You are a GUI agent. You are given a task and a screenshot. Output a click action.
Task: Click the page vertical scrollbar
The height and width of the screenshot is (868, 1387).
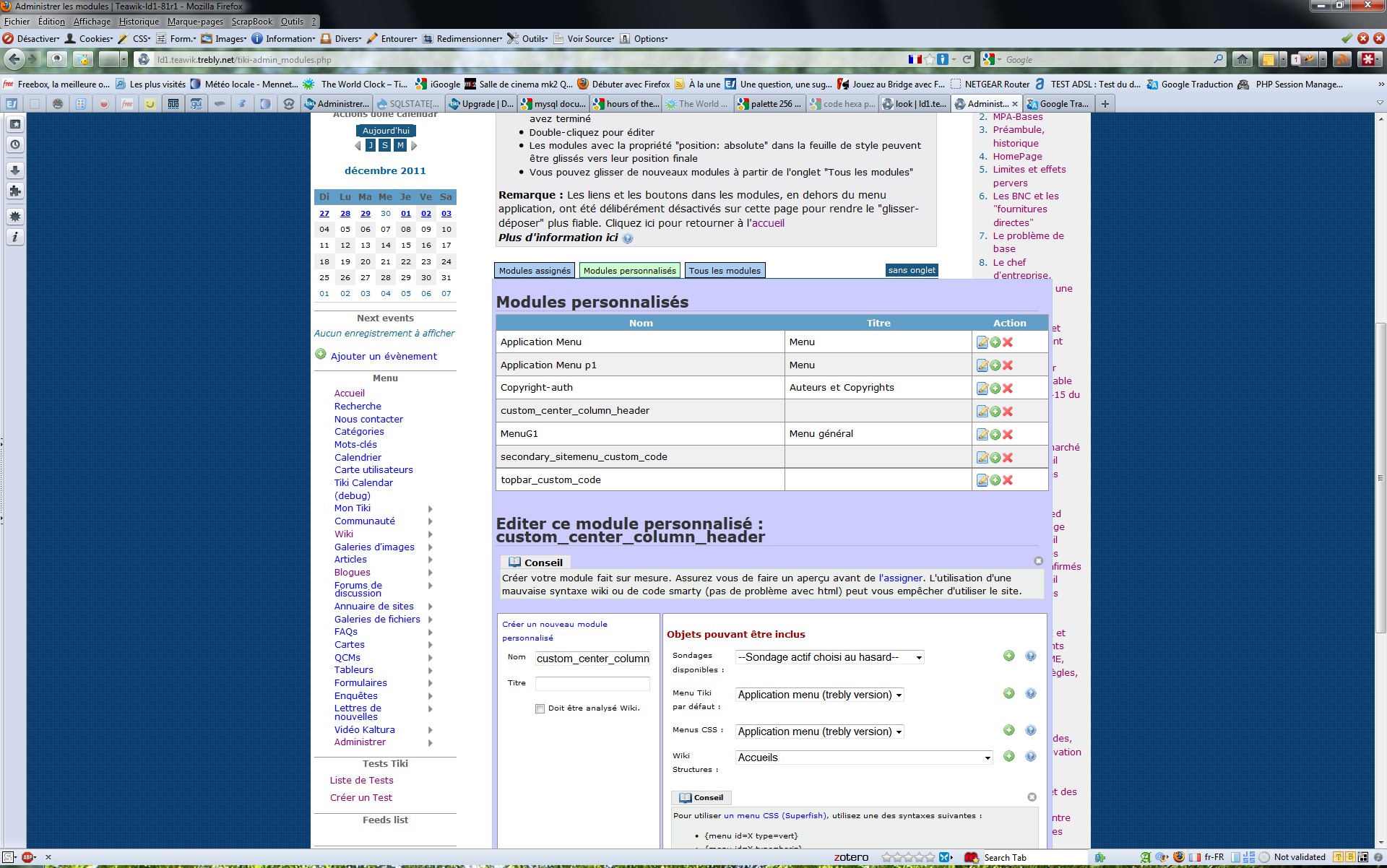pos(1380,477)
